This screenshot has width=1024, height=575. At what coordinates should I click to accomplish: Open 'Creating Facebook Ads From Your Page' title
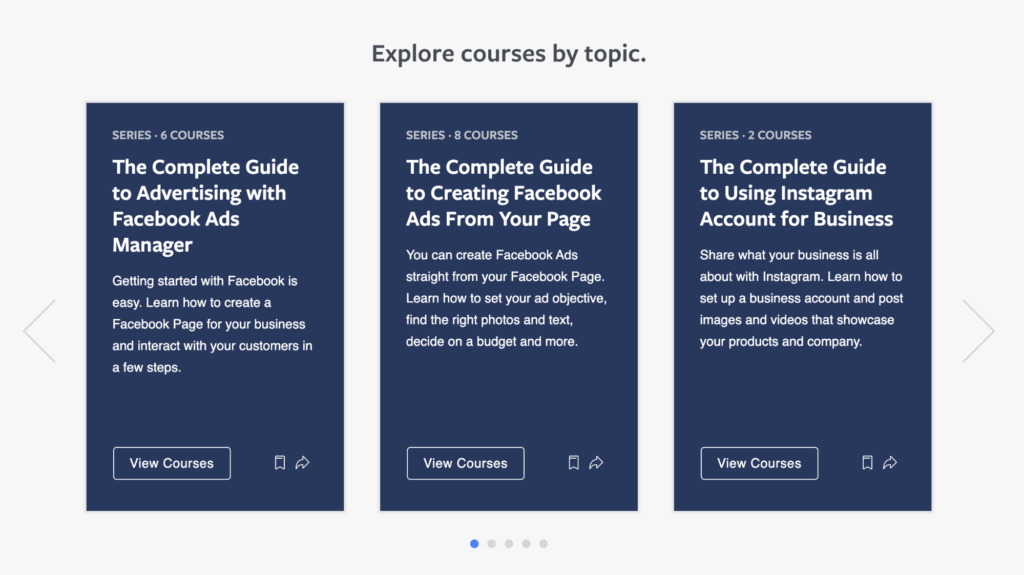(x=504, y=193)
